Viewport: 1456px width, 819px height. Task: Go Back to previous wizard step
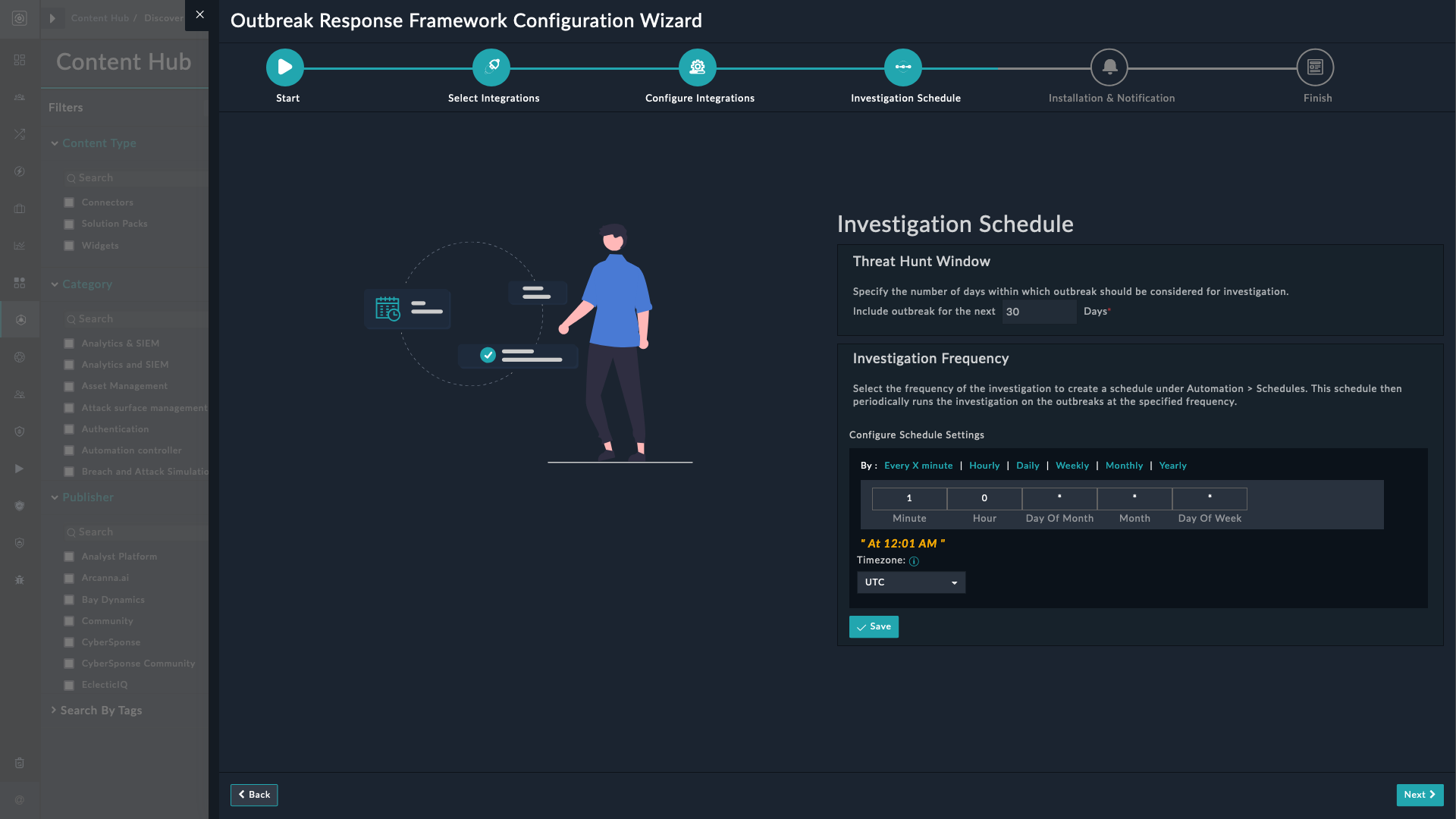click(x=254, y=795)
